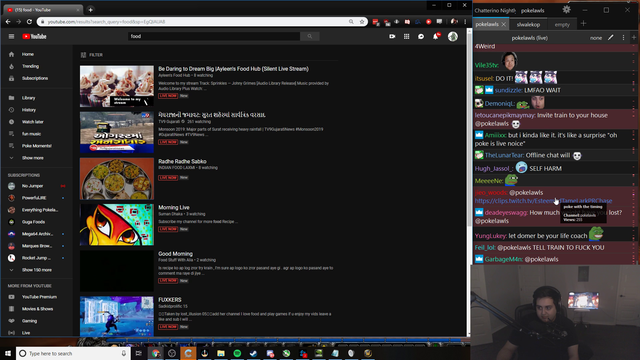Select the food YouTube browser tab
640x360 pixels.
tap(43, 9)
